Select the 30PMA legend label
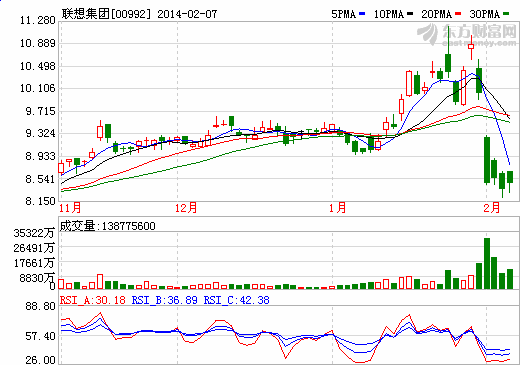This screenshot has width=520, height=365. 485,14
